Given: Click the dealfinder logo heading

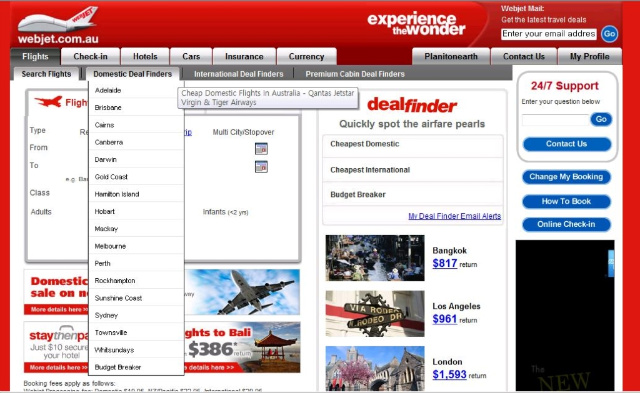Looking at the screenshot, I should [412, 105].
